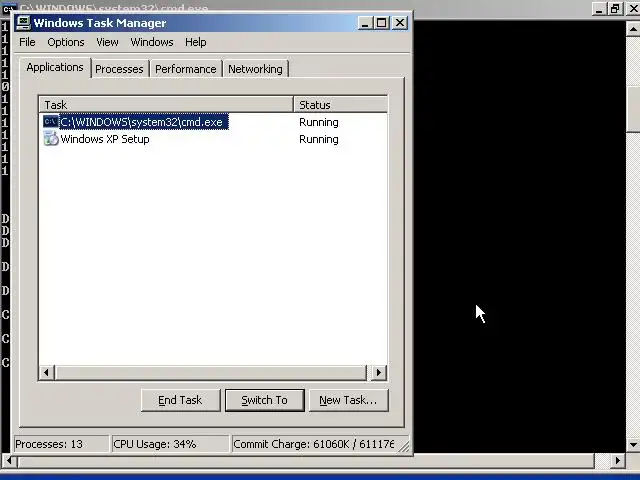This screenshot has width=640, height=480.
Task: Maximize the Windows Task Manager window
Action: point(381,23)
